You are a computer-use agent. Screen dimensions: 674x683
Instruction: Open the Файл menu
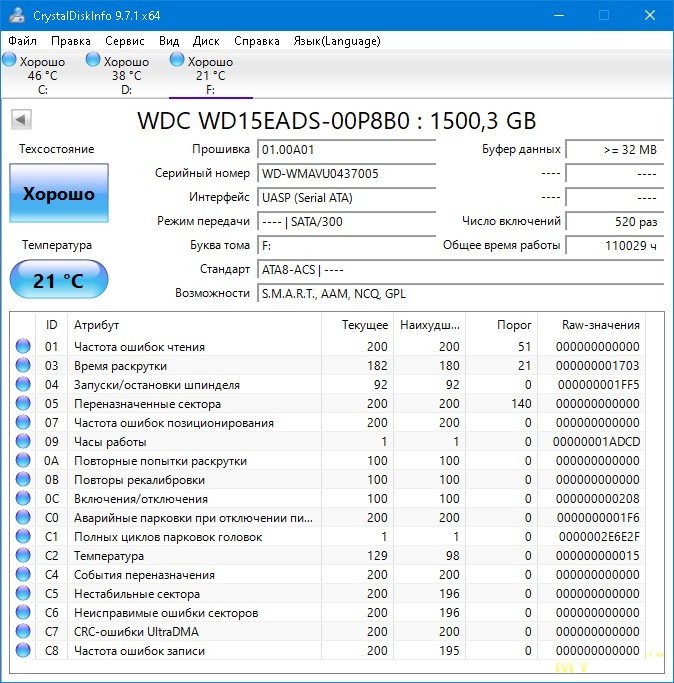pos(22,41)
